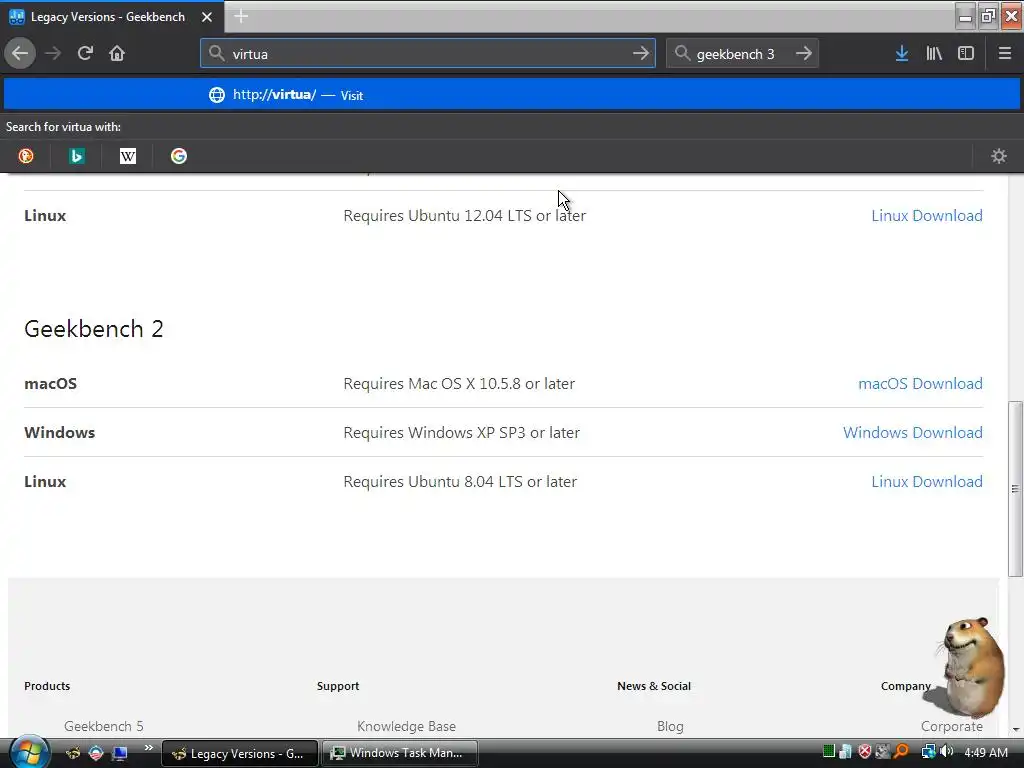Open the browser home page

(117, 54)
